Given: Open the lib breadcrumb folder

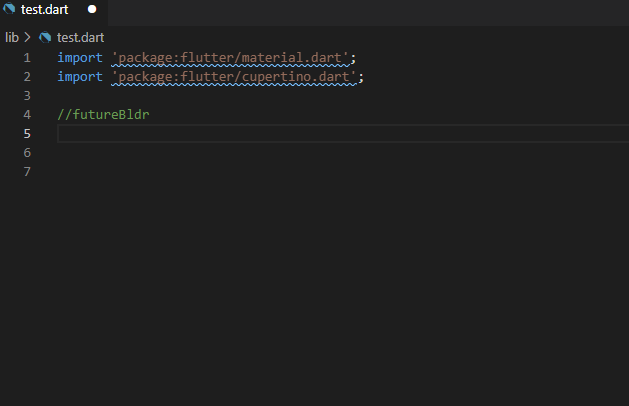Looking at the screenshot, I should pyautogui.click(x=12, y=37).
